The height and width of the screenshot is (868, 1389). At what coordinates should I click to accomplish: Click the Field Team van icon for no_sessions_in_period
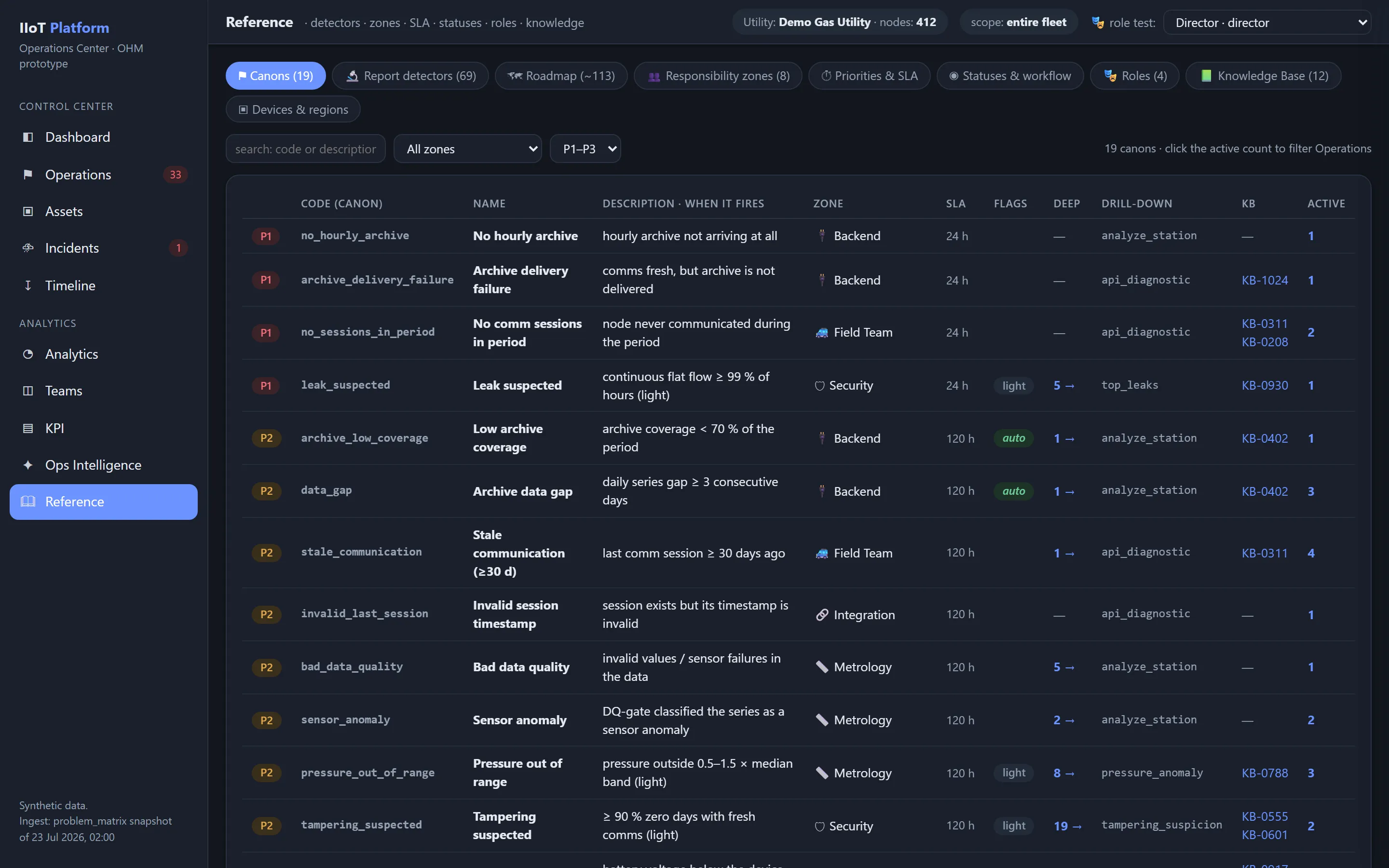click(x=822, y=332)
